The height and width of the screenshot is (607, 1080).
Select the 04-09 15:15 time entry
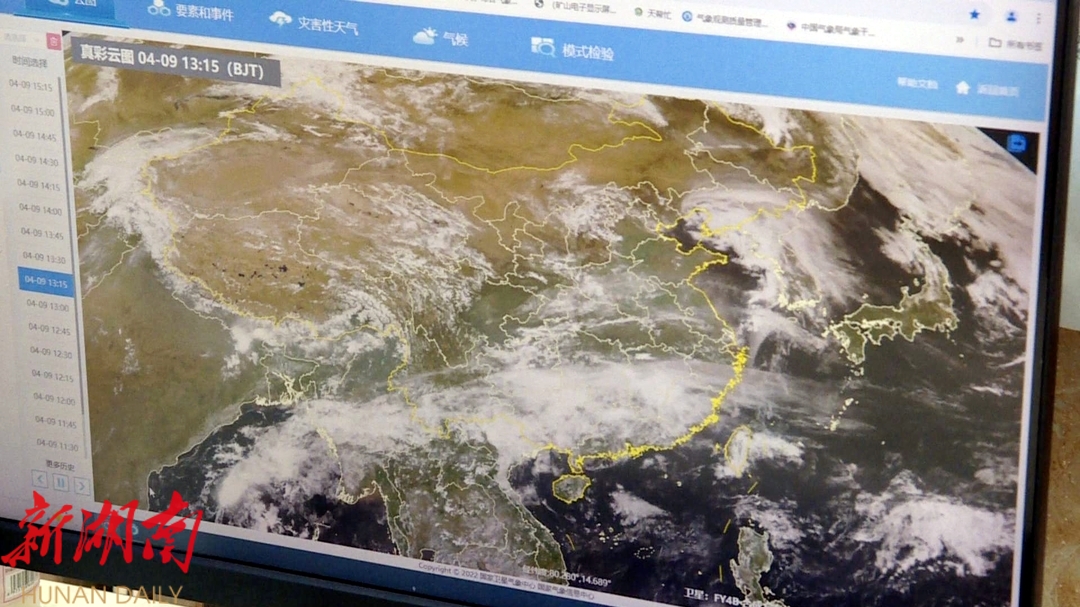pyautogui.click(x=31, y=86)
